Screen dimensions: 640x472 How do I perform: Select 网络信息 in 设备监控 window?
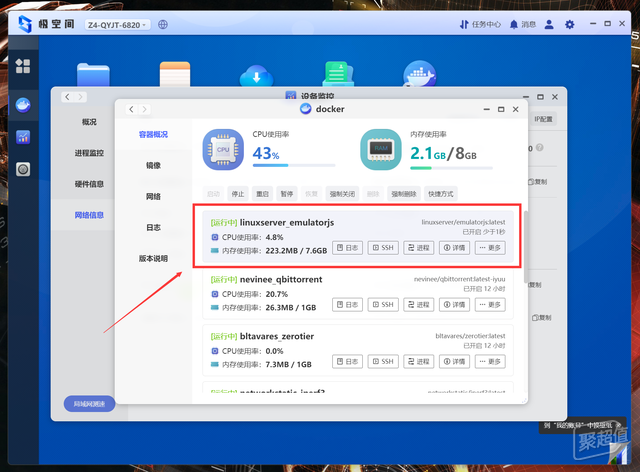click(89, 215)
